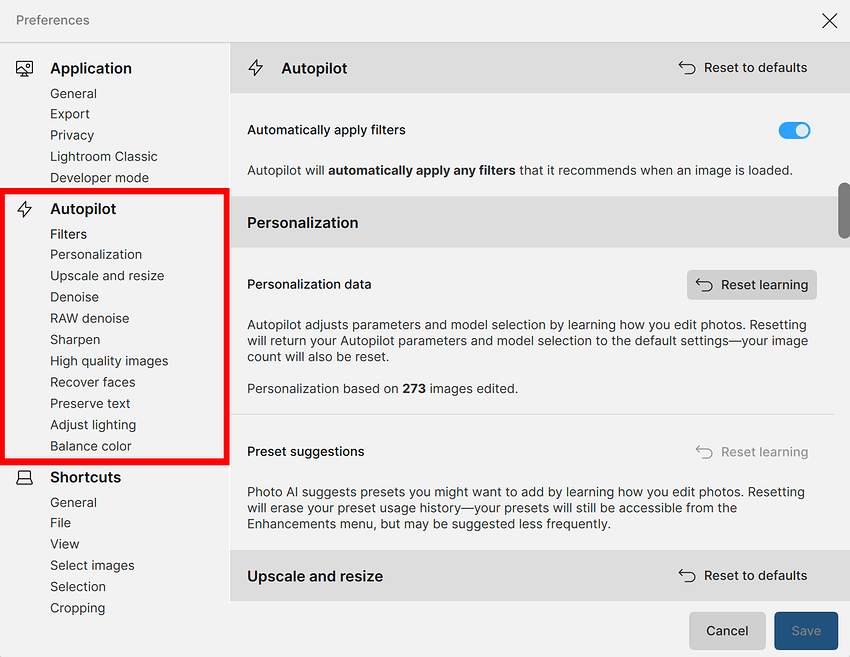Select Developer mode in the sidebar
The height and width of the screenshot is (657, 850).
(100, 178)
